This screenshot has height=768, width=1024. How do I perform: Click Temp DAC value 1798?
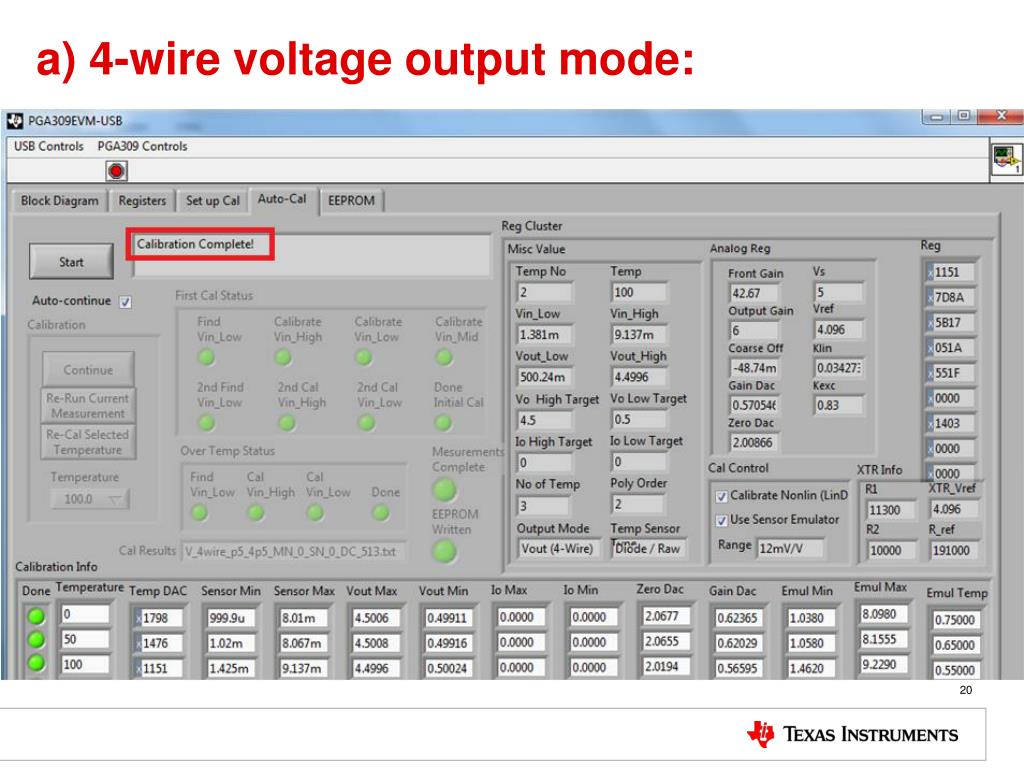pos(158,618)
